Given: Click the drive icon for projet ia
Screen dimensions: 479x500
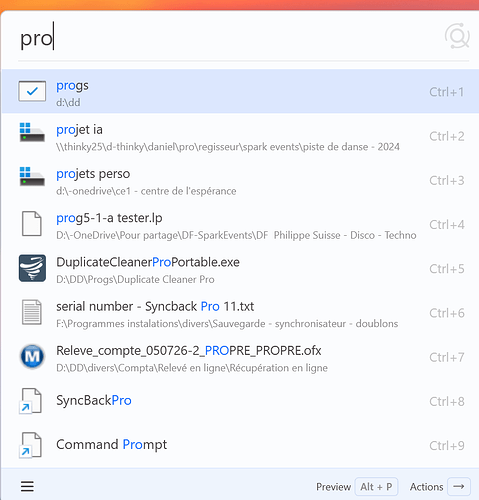Looking at the screenshot, I should tap(32, 132).
